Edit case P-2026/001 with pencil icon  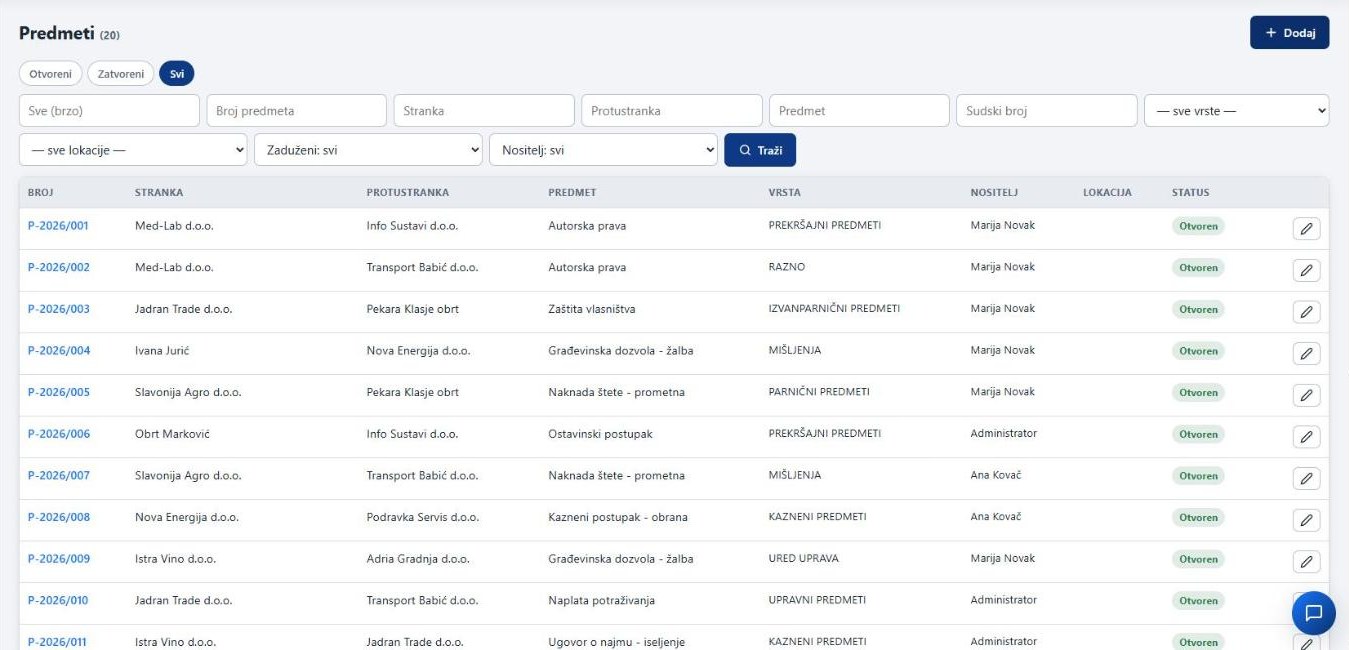[1306, 229]
